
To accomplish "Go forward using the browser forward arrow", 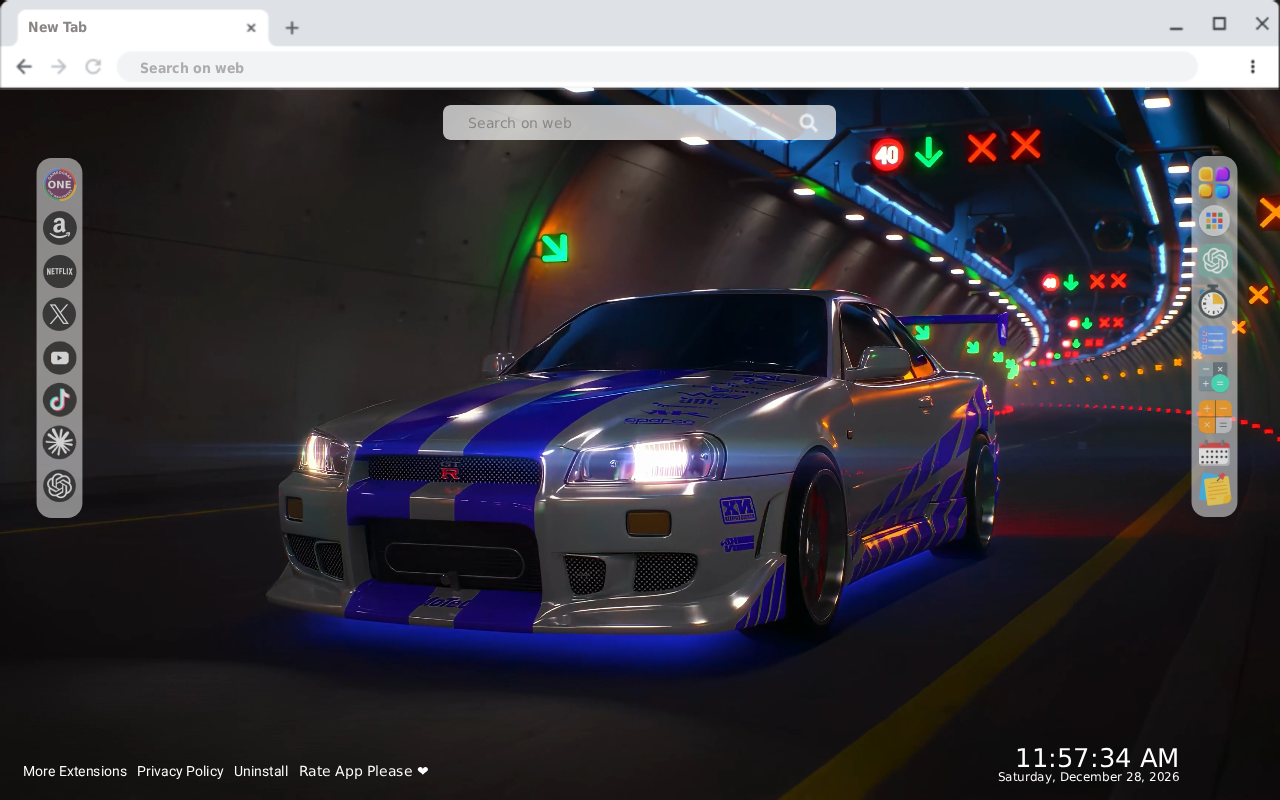I will tap(59, 67).
